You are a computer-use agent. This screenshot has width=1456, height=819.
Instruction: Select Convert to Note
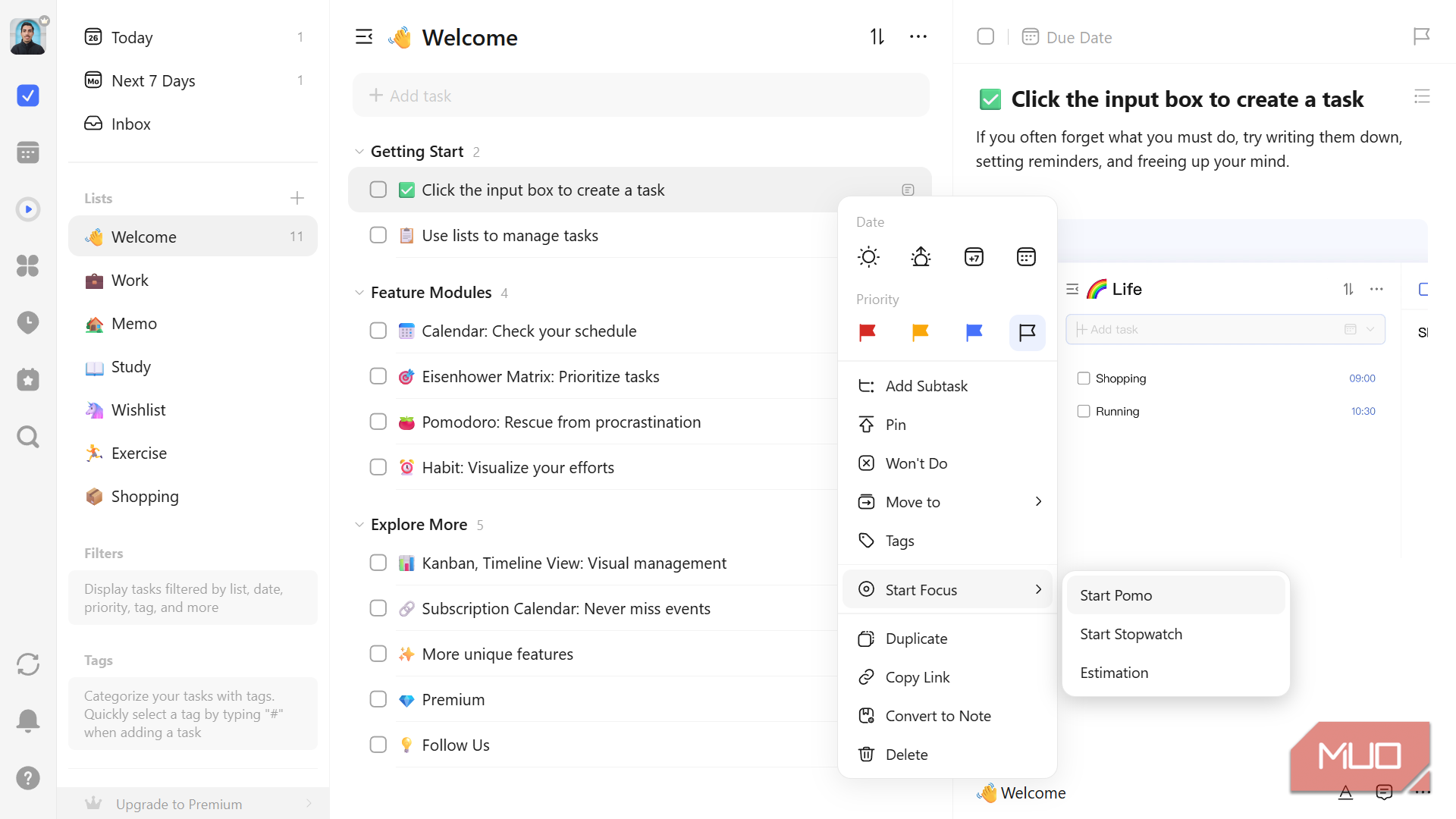(x=948, y=716)
